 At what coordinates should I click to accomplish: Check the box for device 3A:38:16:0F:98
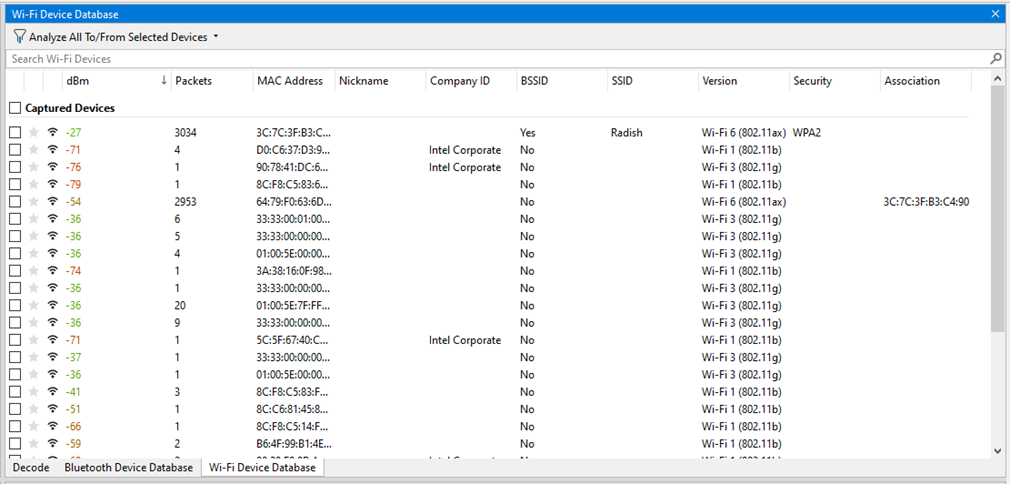[x=15, y=271]
